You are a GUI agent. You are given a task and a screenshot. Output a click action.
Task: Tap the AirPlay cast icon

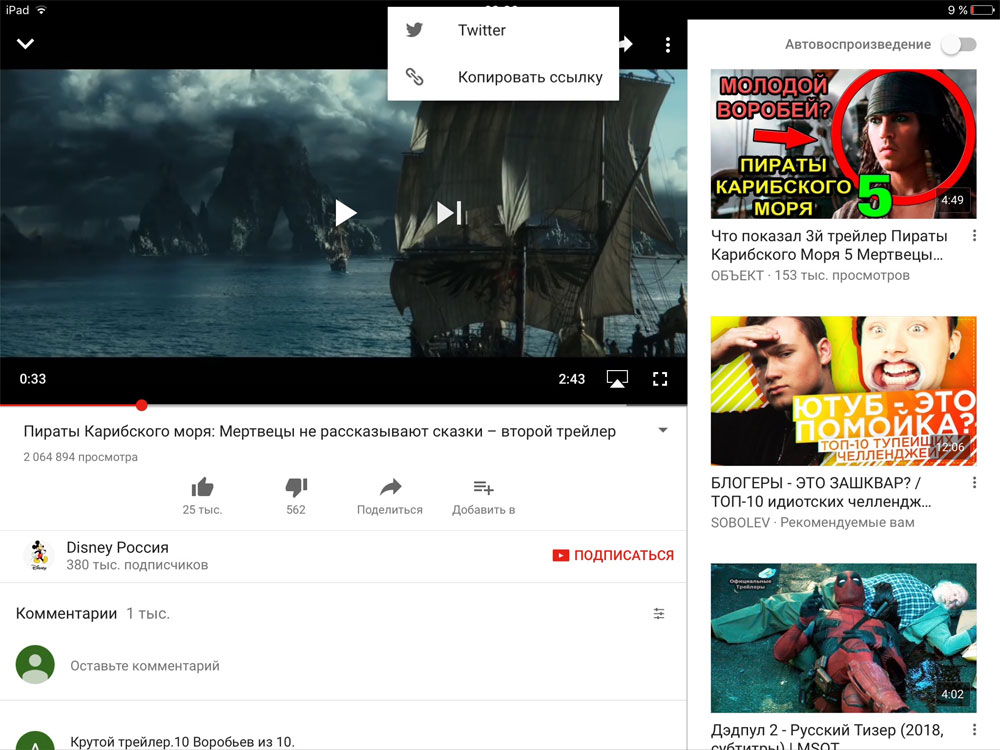pyautogui.click(x=617, y=379)
